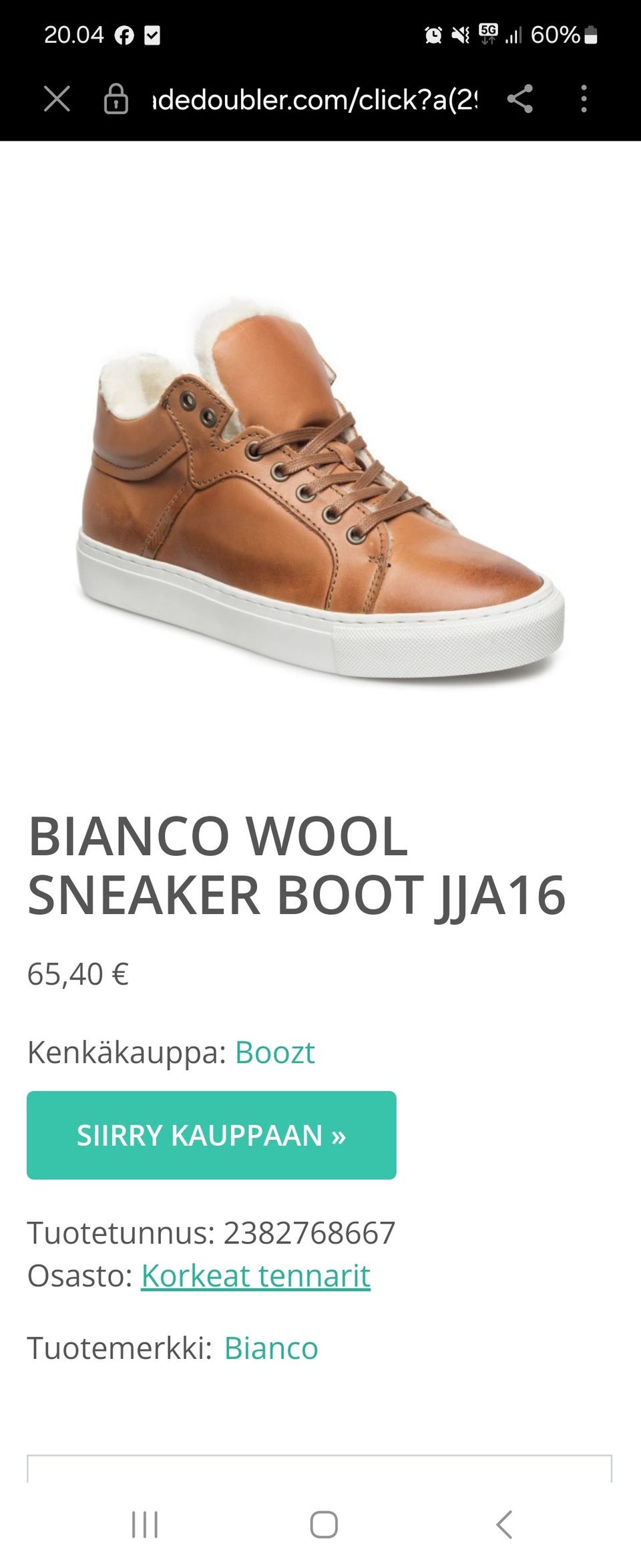Tap the padlock site security icon
Screen dimensions: 641x1568
pyautogui.click(x=116, y=100)
